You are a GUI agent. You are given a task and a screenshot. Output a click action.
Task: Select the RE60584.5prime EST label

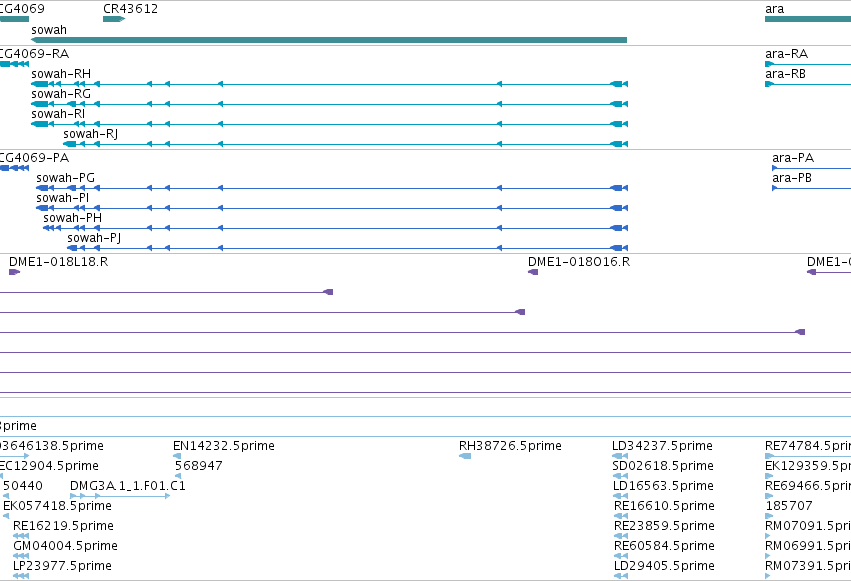click(664, 546)
